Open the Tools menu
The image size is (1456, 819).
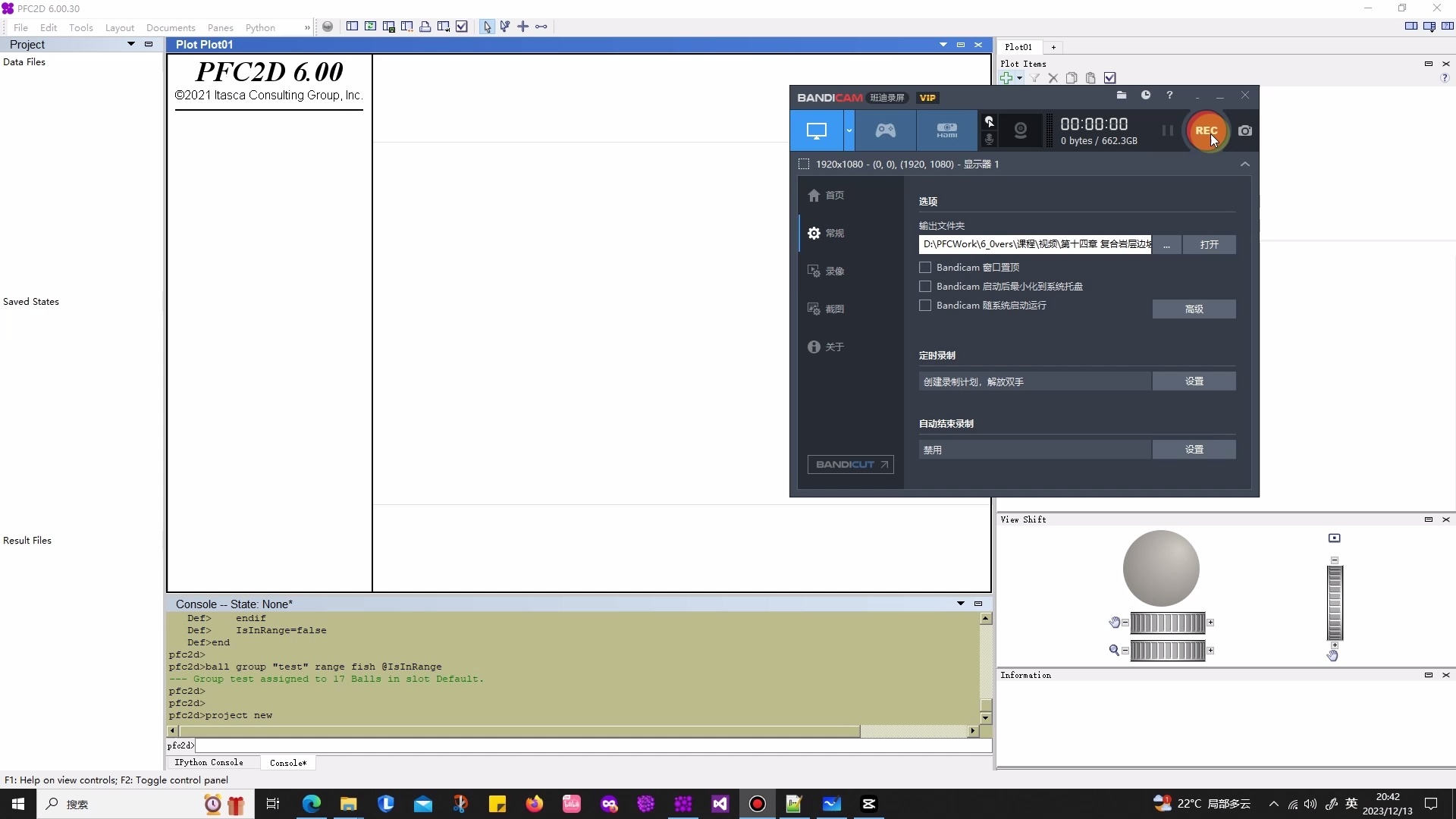pos(80,27)
